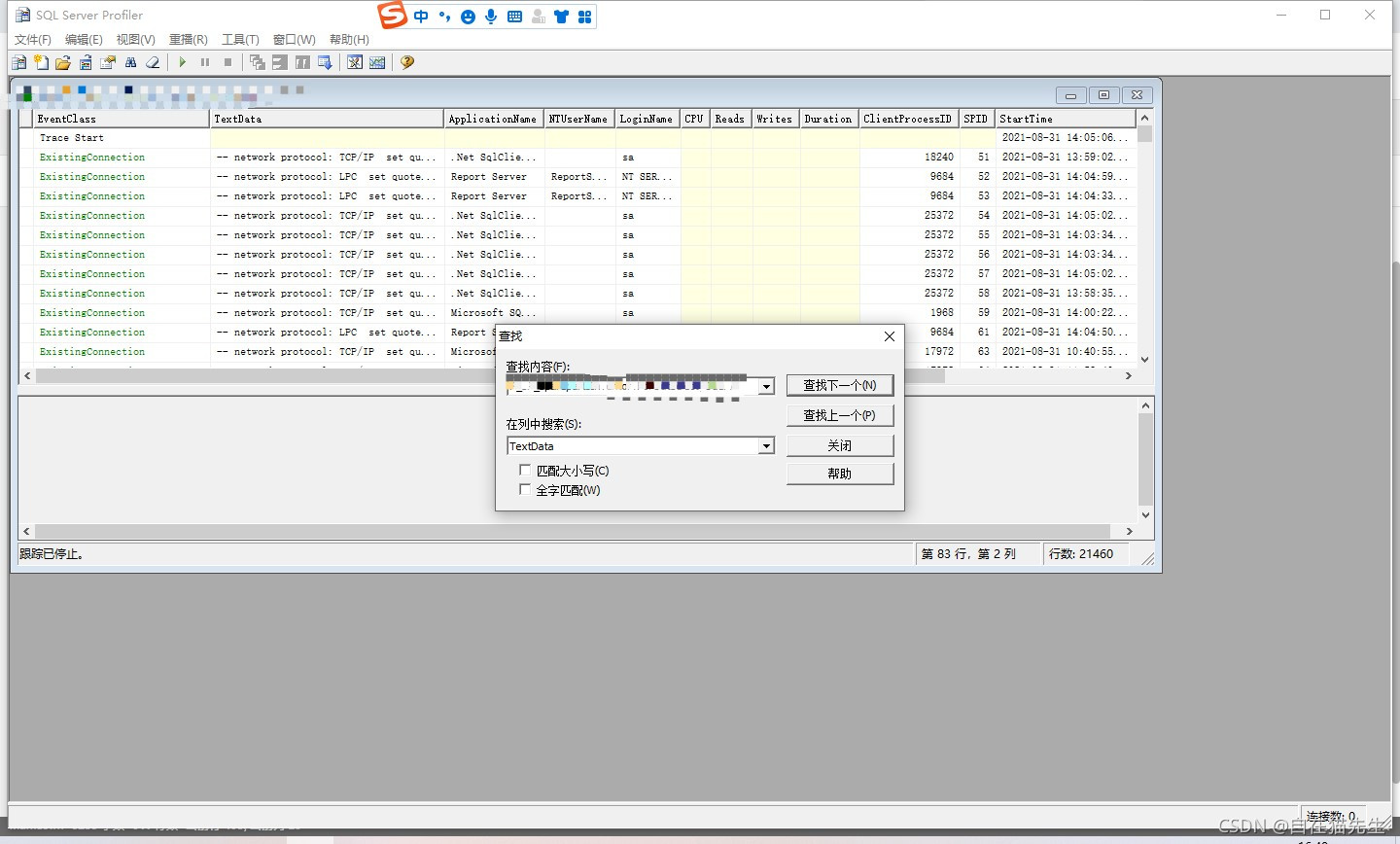Check the 全字匹配(W) checkbox
This screenshot has height=844, width=1400.
pyautogui.click(x=525, y=489)
